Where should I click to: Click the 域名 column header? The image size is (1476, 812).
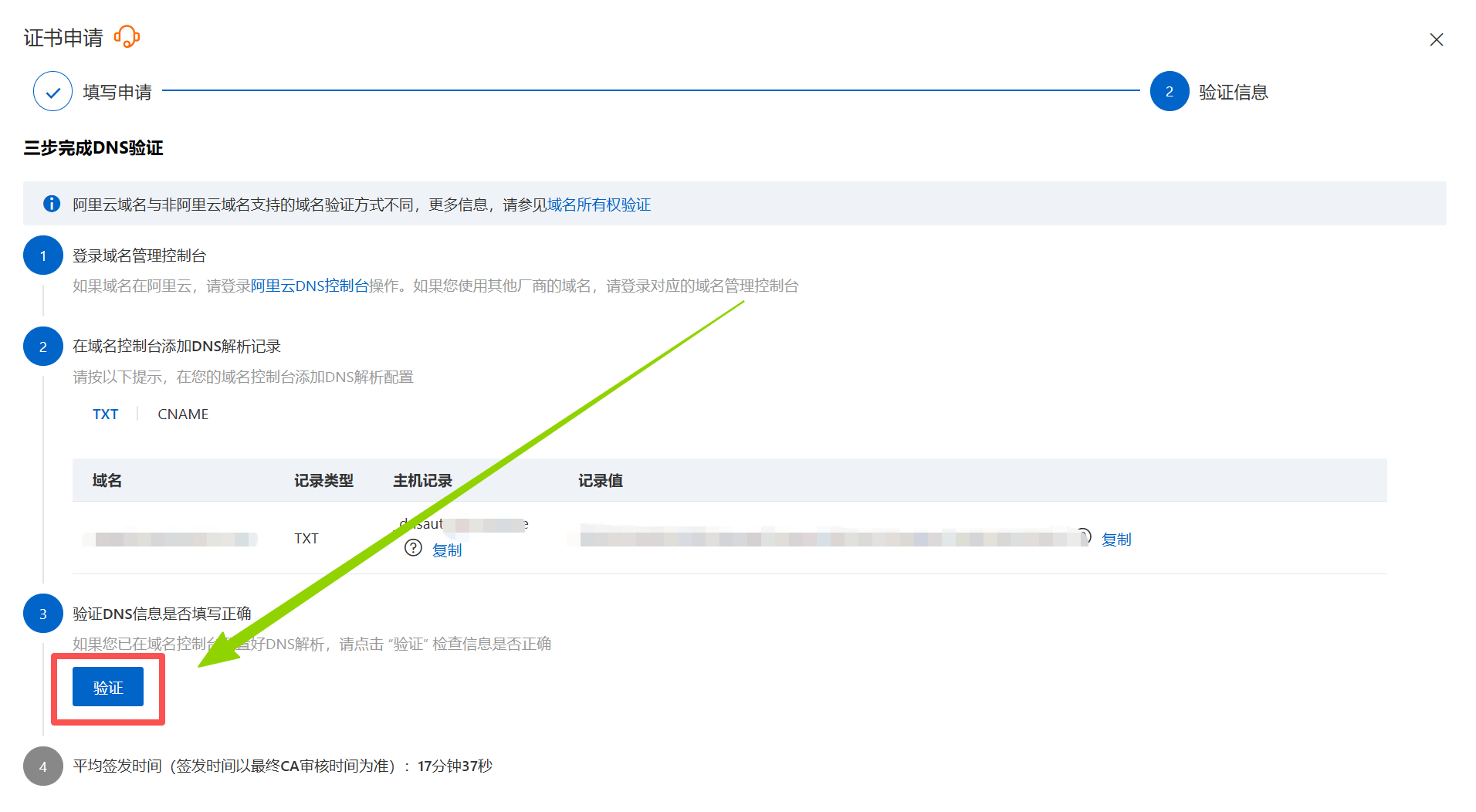[x=107, y=480]
